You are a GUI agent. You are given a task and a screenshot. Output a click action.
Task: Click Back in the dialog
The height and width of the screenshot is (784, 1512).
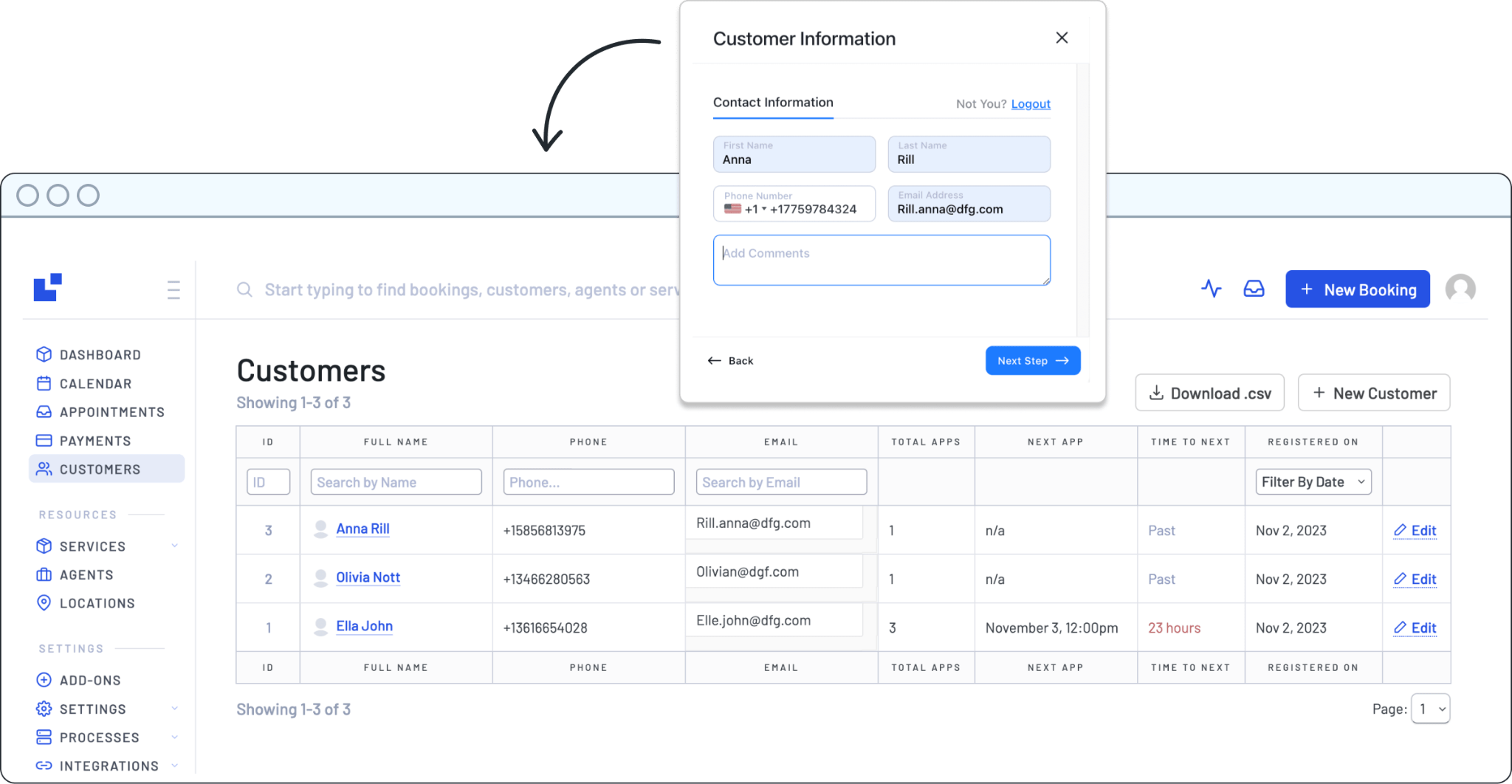coord(730,360)
